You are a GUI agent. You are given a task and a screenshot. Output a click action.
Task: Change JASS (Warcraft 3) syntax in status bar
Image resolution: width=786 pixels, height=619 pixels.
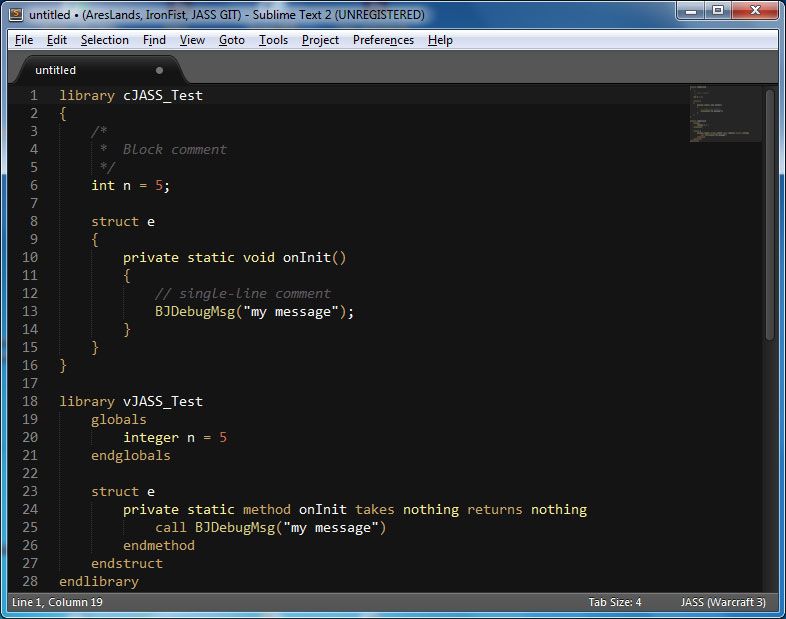coord(723,602)
